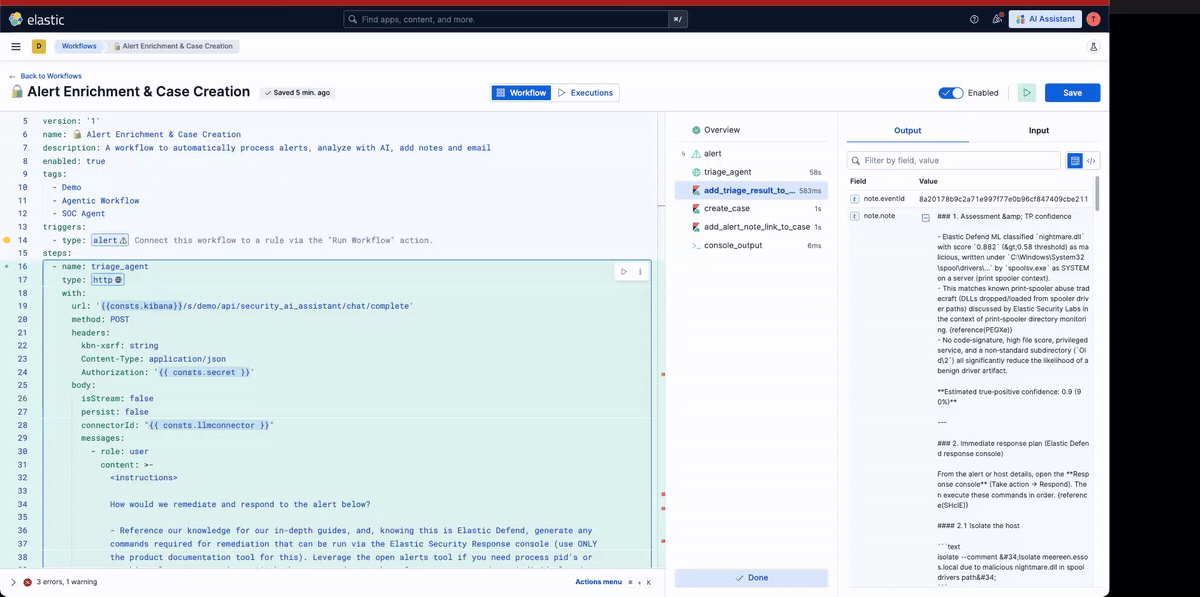Select the alert trigger step
Image resolution: width=1200 pixels, height=597 pixels.
[751, 154]
